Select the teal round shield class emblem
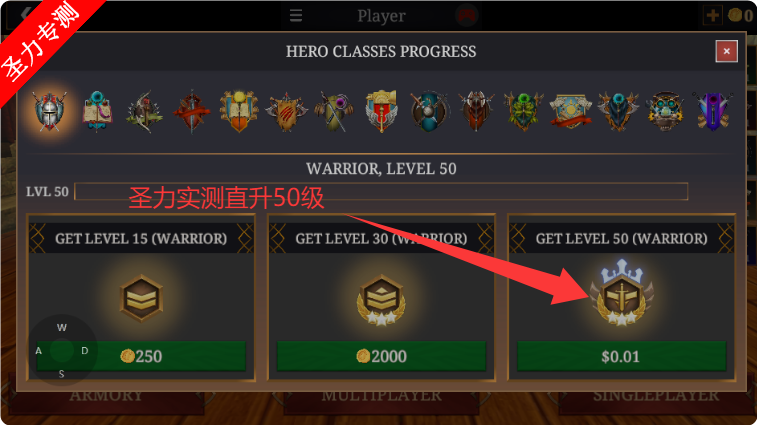Image resolution: width=757 pixels, height=425 pixels. coord(429,111)
